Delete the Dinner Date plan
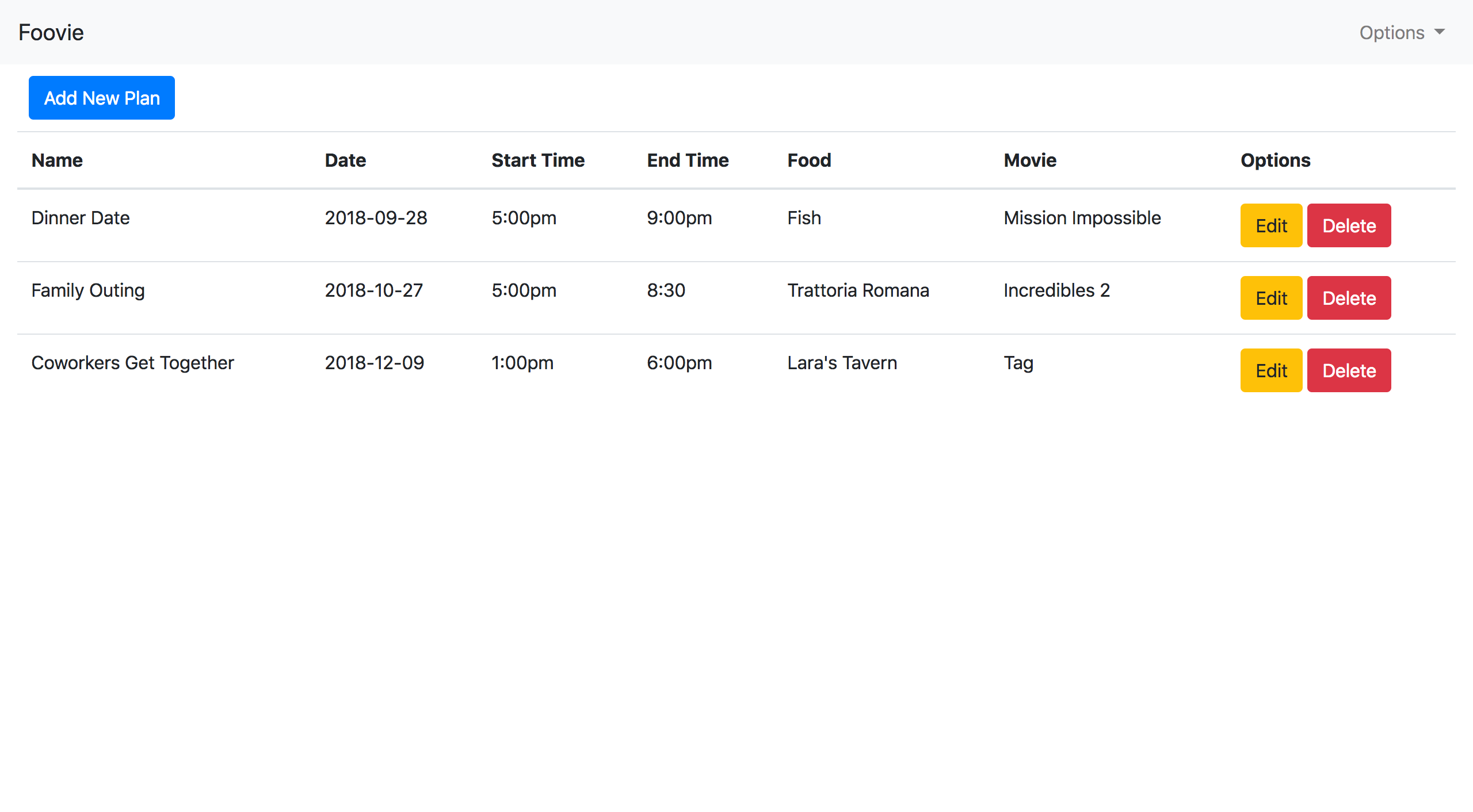 pyautogui.click(x=1349, y=225)
